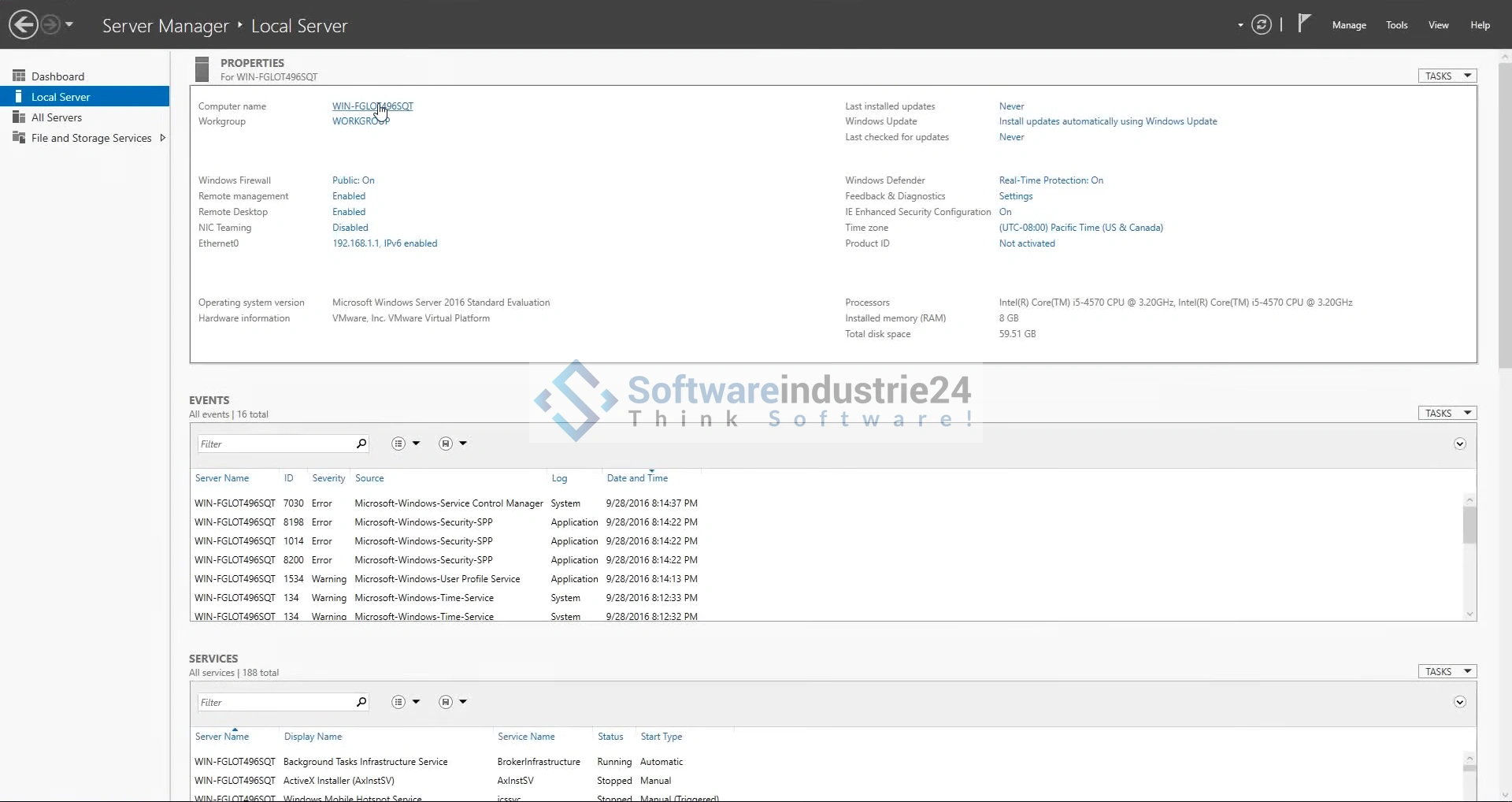Open the notifications flag
Image resolution: width=1512 pixels, height=802 pixels.
point(1304,24)
